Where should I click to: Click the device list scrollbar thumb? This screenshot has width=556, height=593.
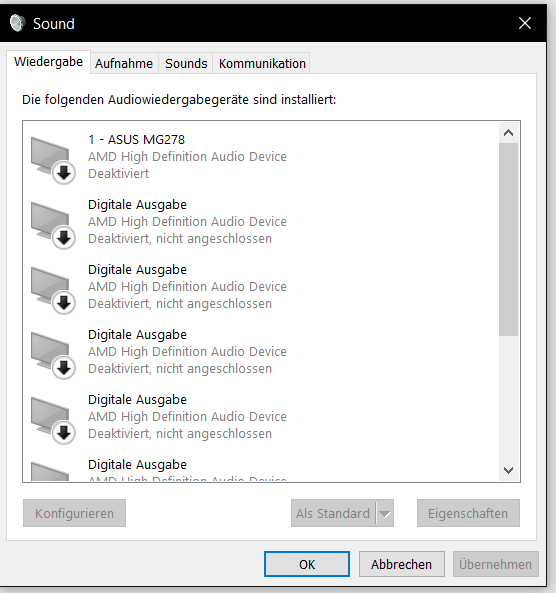pos(508,239)
